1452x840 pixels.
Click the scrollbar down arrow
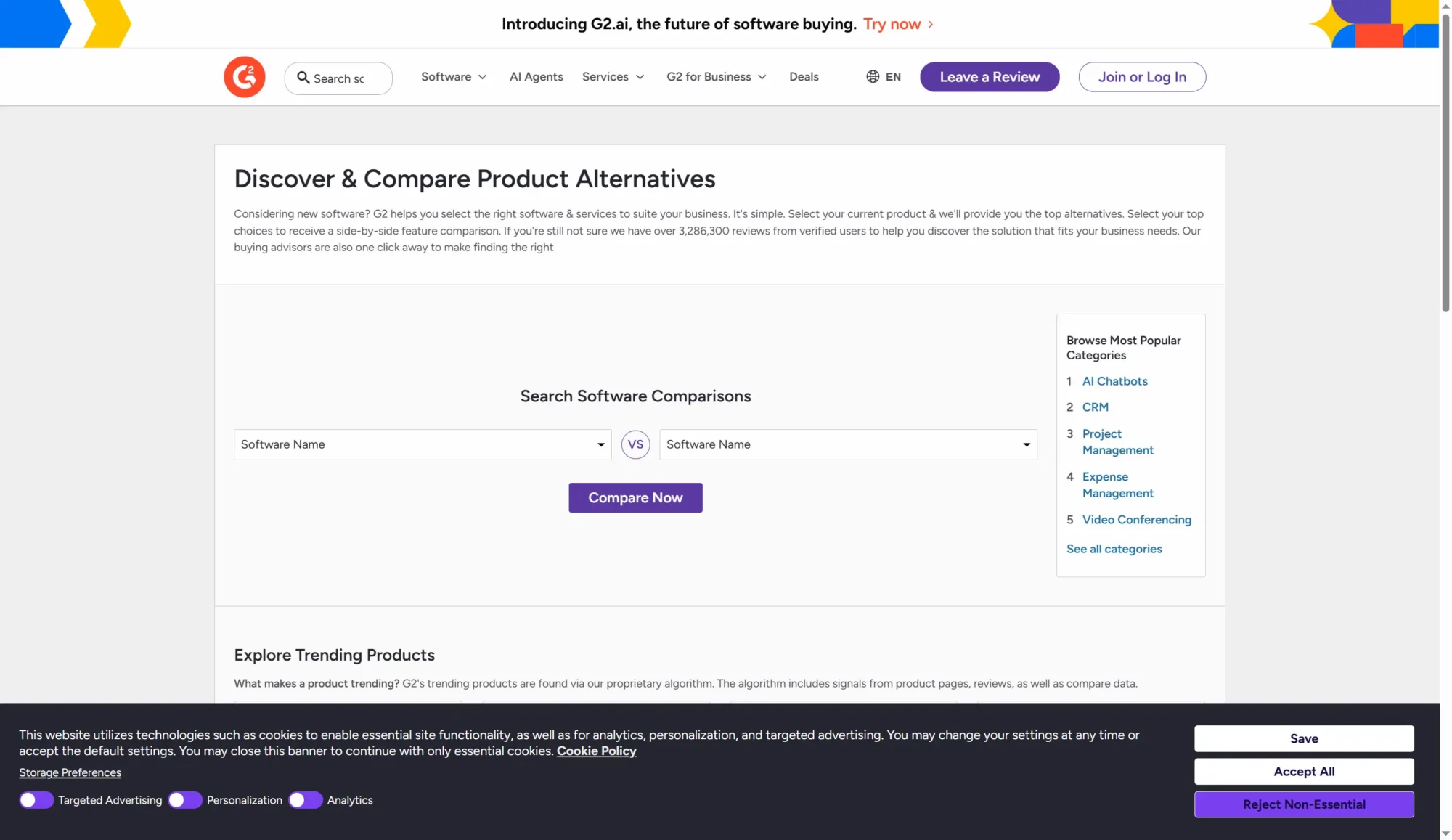(x=1445, y=833)
